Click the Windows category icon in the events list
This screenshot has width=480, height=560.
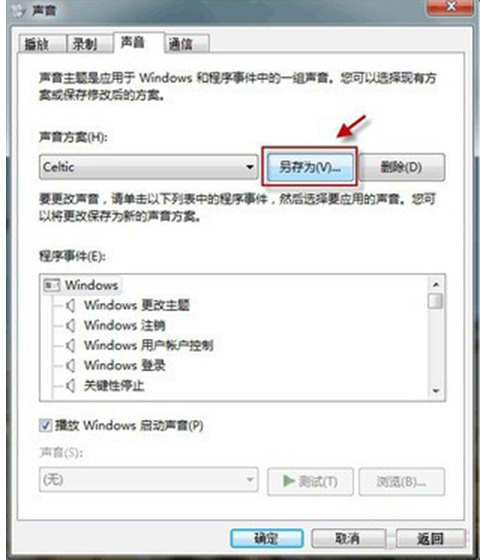tap(51, 285)
